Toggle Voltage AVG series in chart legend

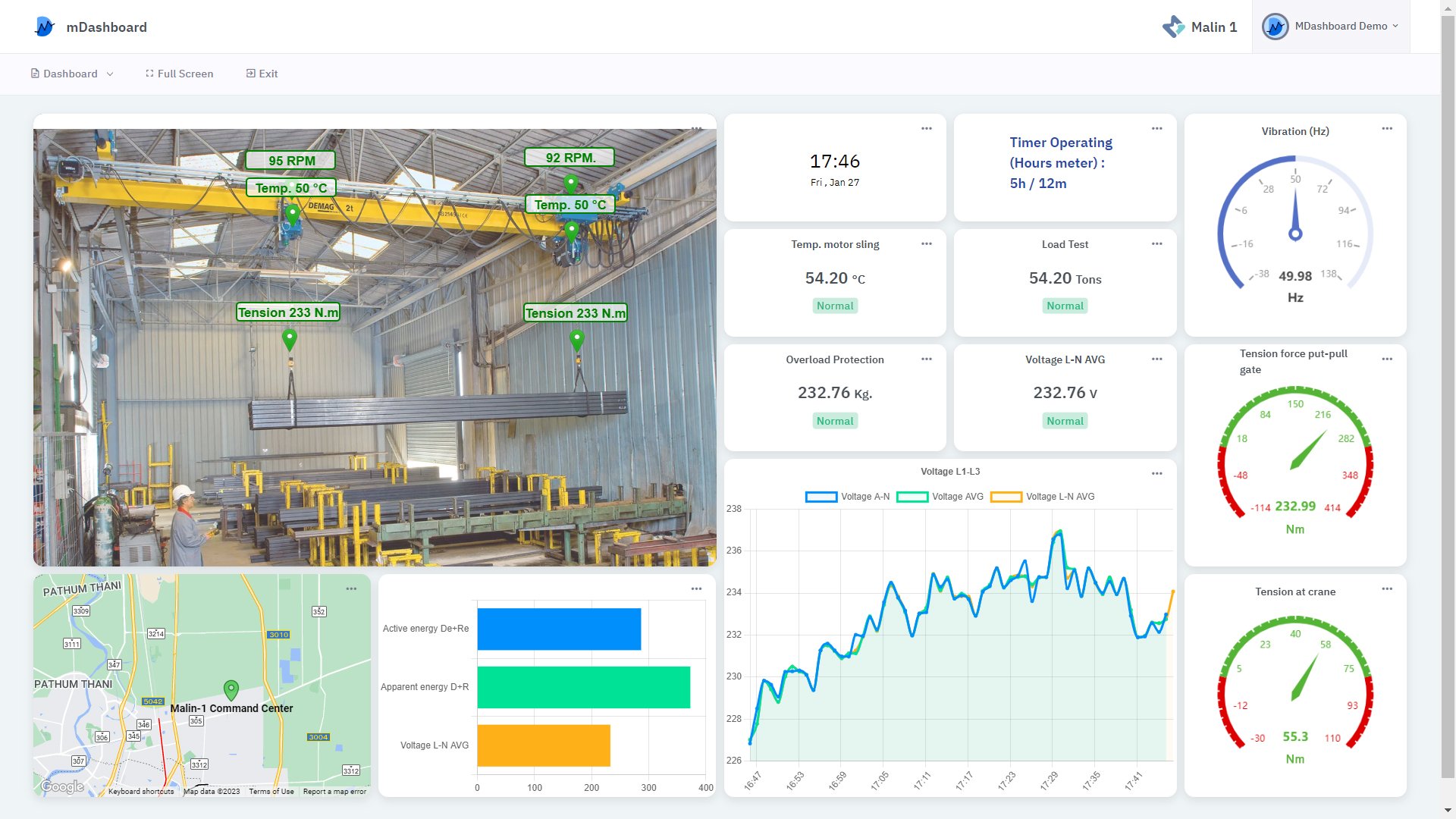point(940,497)
